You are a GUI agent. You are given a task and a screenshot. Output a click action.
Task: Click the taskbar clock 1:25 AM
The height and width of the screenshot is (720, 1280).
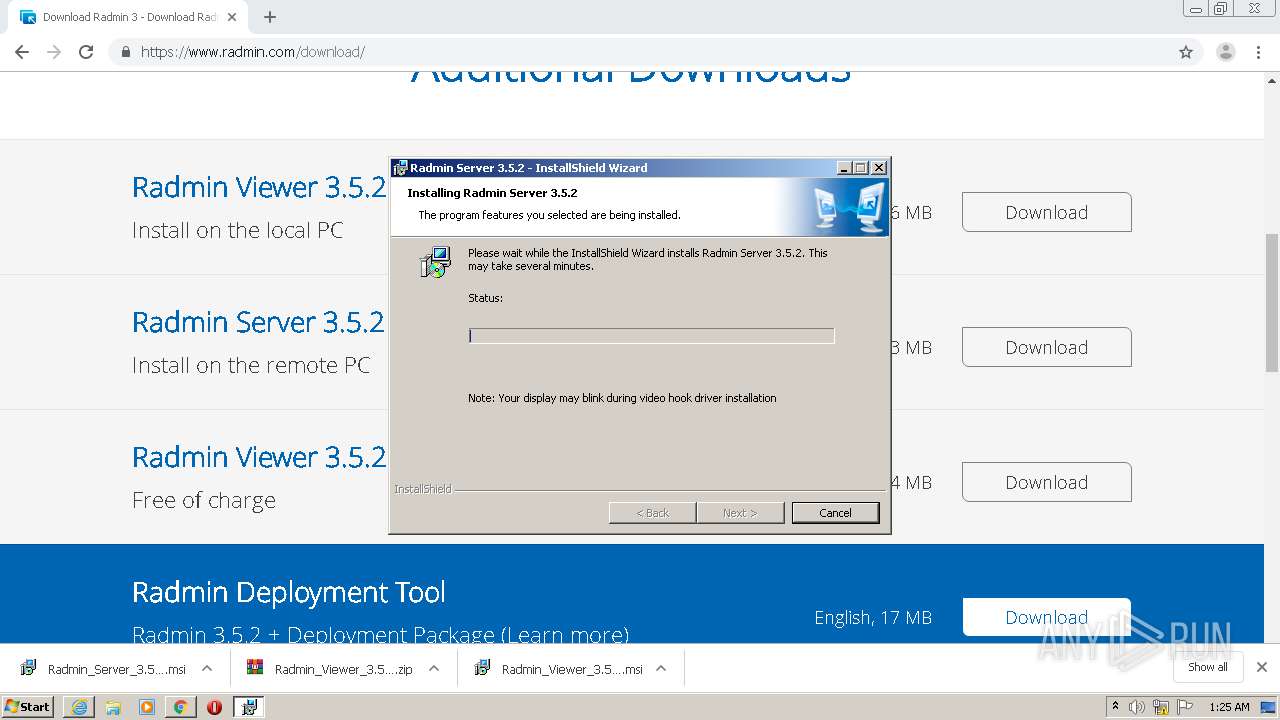(1229, 707)
